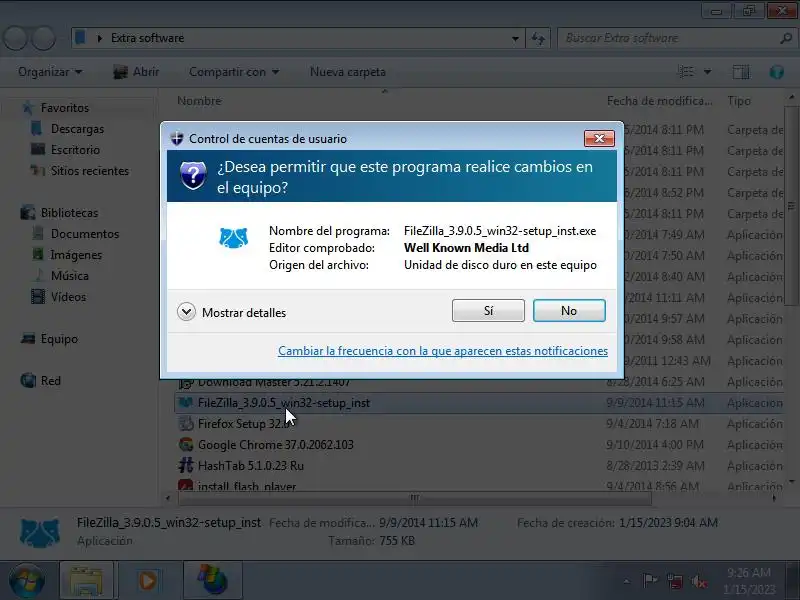Click vertical scrollbar down arrow
800x600 pixels.
point(791,482)
